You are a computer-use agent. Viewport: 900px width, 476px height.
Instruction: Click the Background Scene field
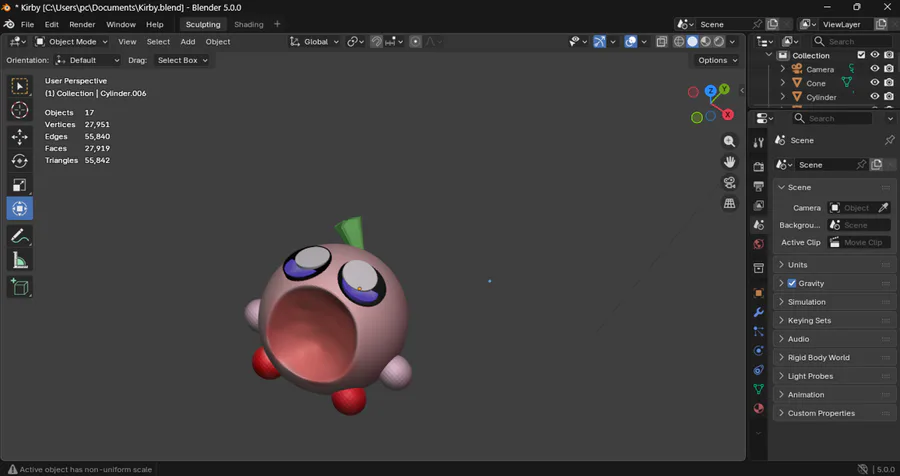point(859,225)
